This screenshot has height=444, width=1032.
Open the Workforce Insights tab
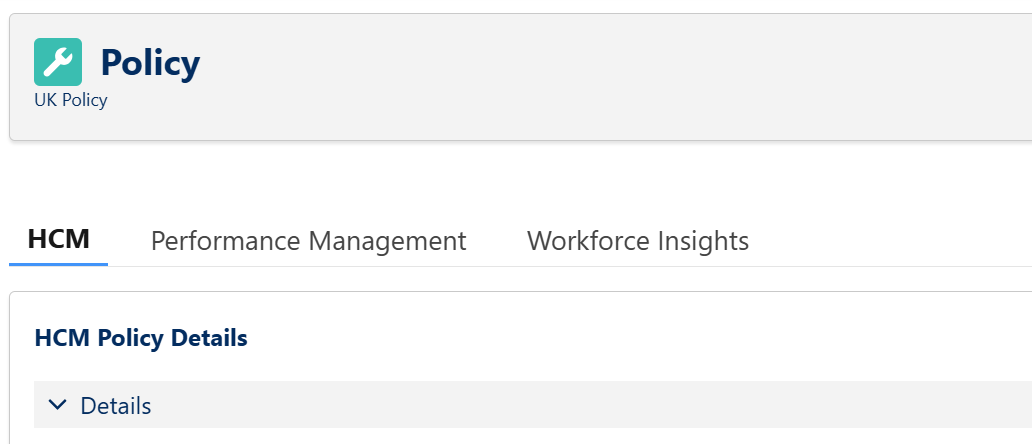pos(637,241)
